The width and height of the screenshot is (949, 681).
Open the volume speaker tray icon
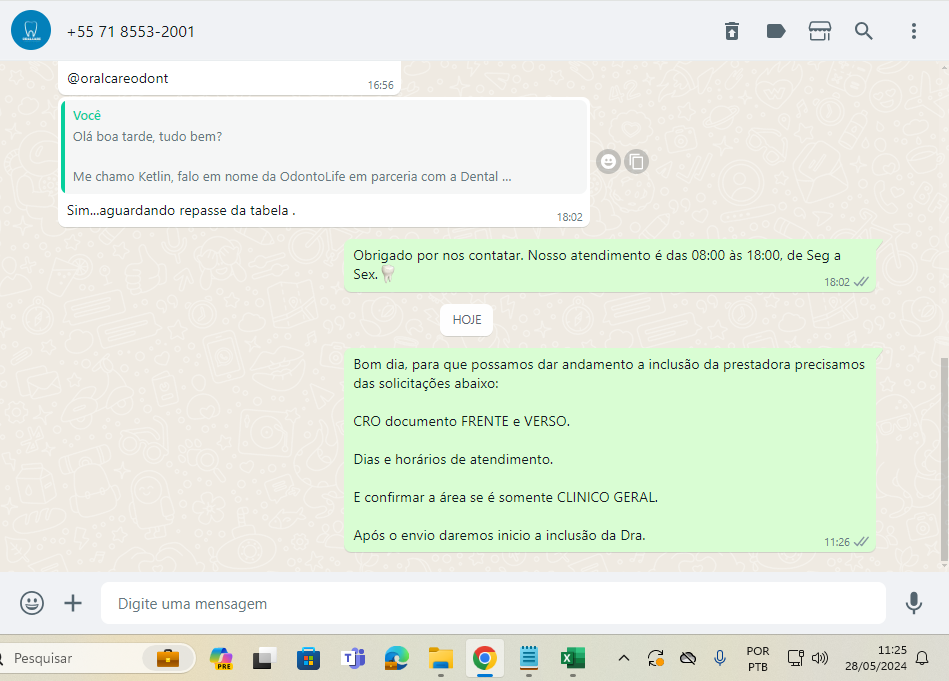tap(819, 658)
